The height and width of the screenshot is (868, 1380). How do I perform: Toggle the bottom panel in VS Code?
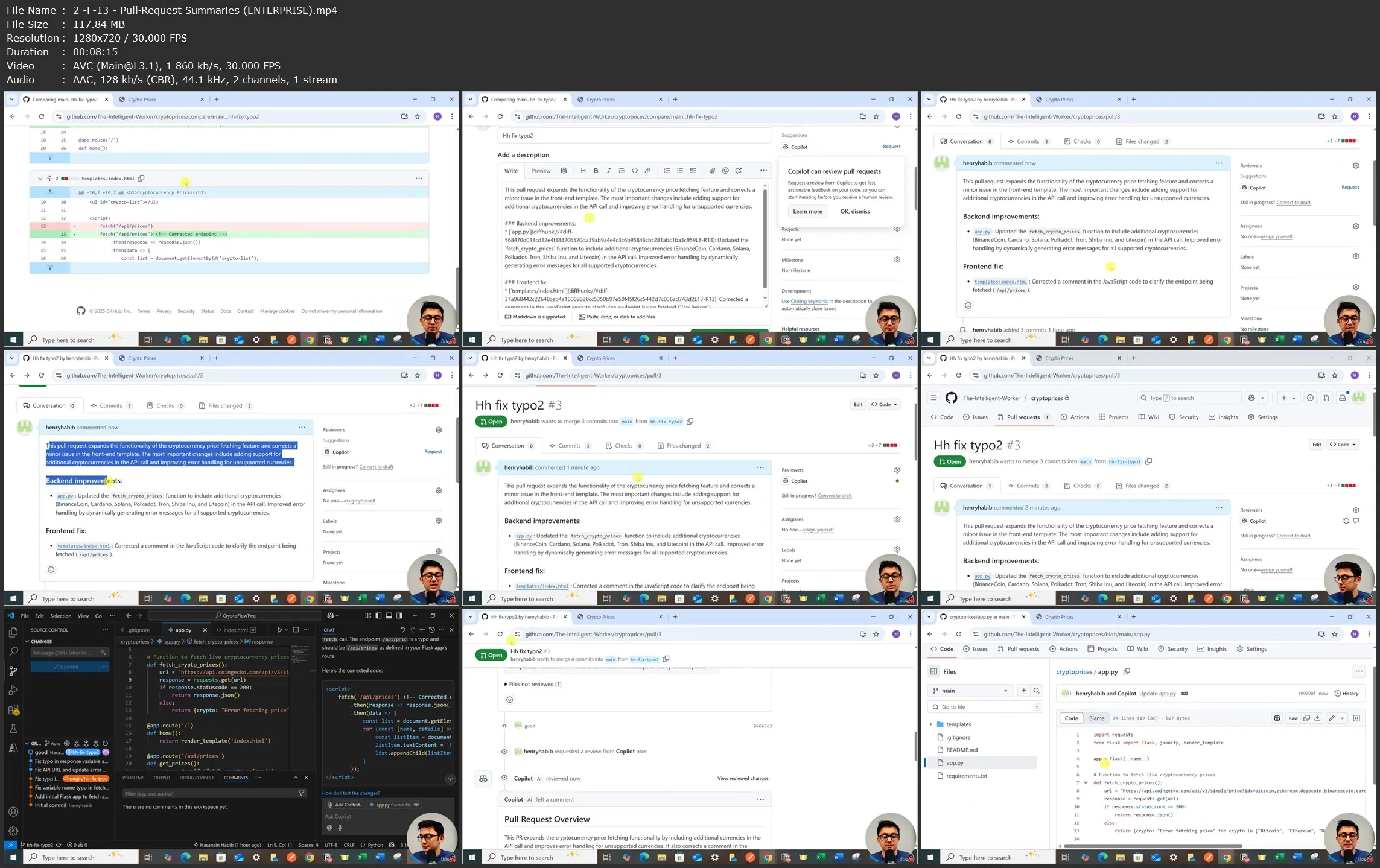coord(389,616)
